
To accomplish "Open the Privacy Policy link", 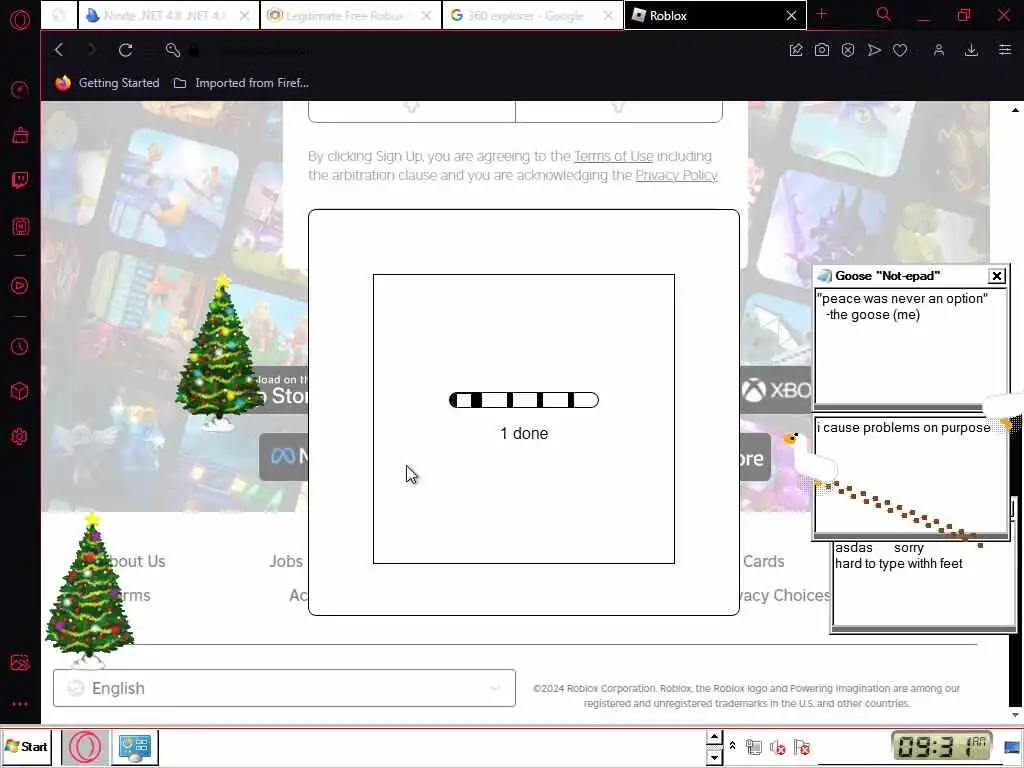I will (677, 175).
